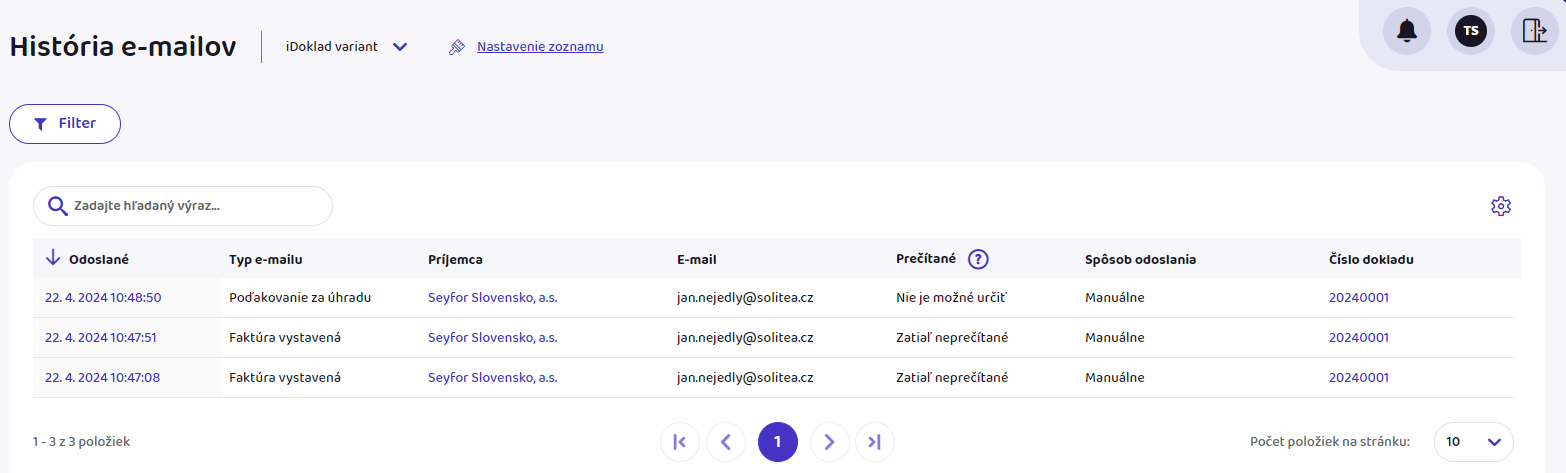Select page 1 in pagination
The width and height of the screenshot is (1566, 473).
coord(777,442)
